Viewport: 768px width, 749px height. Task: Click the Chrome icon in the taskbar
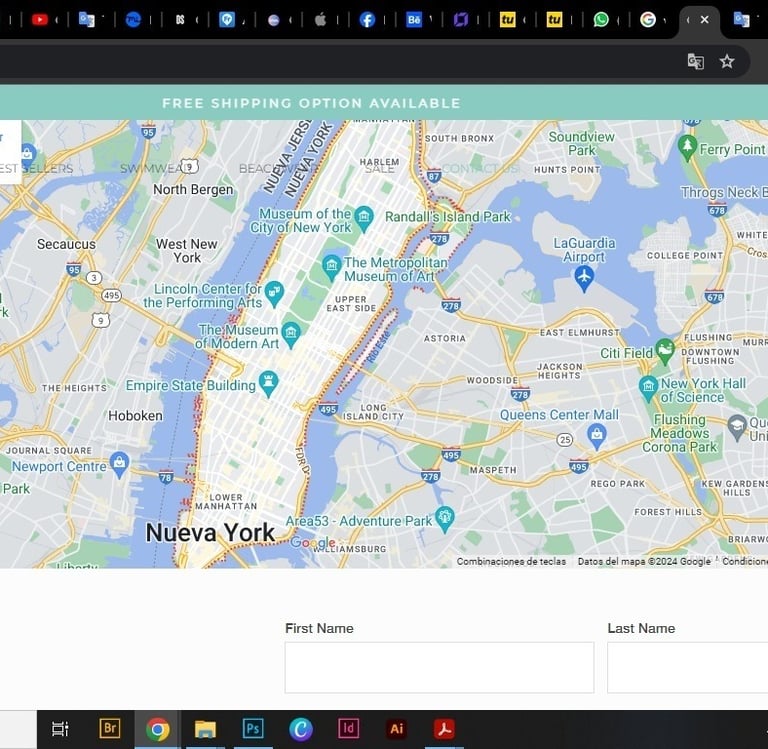(x=158, y=729)
